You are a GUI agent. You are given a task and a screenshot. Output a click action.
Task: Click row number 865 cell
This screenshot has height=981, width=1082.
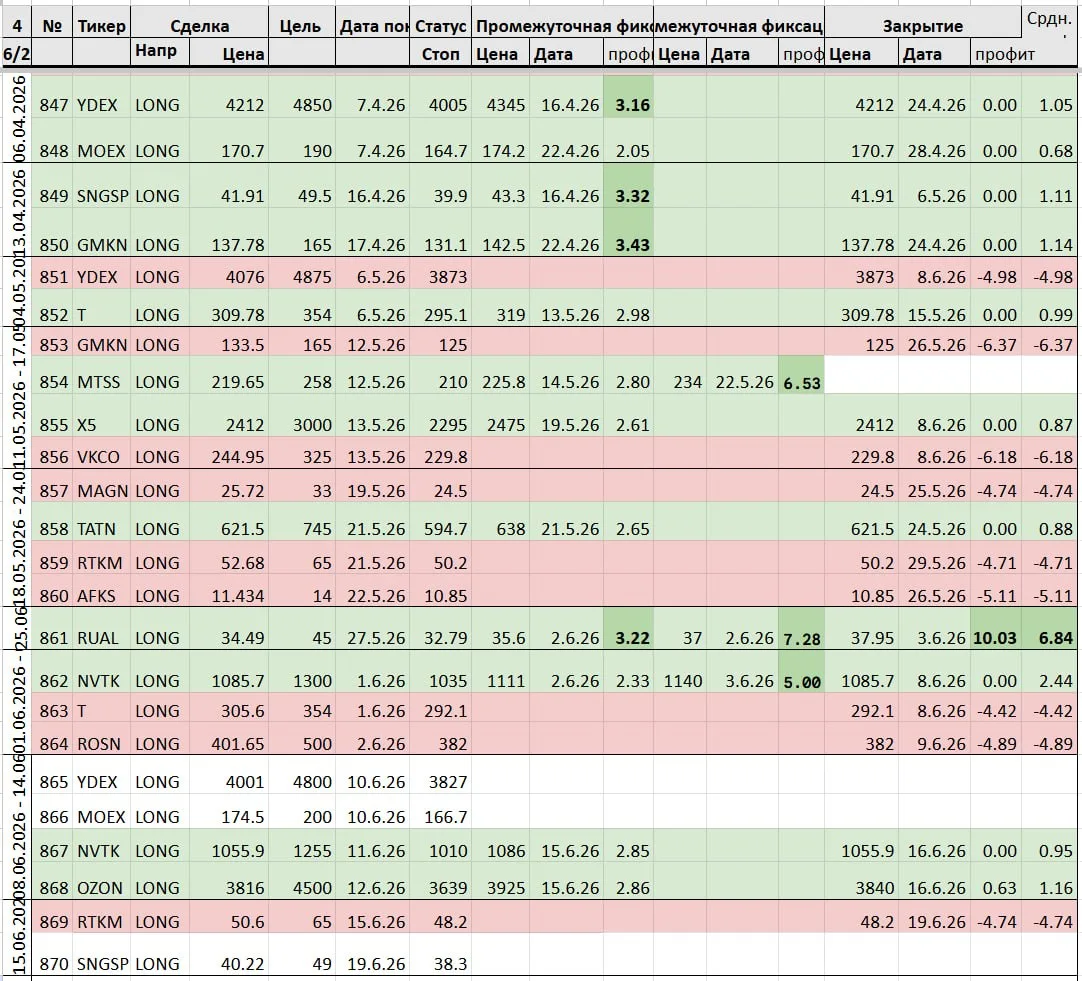click(x=54, y=782)
